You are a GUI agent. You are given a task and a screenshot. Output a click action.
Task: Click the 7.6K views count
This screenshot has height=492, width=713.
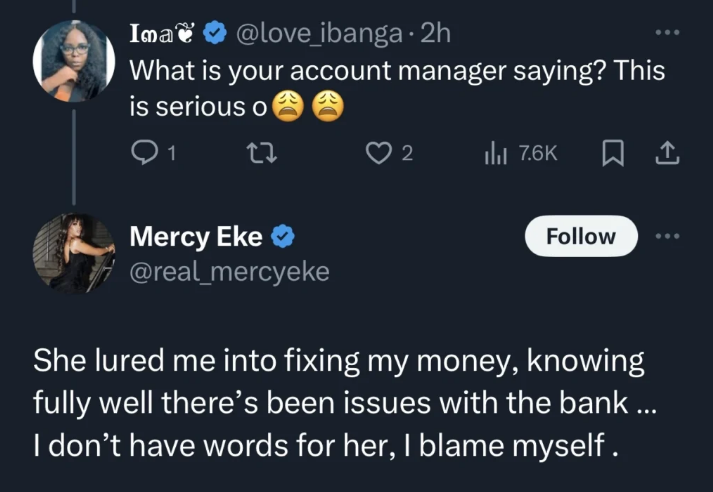538,152
